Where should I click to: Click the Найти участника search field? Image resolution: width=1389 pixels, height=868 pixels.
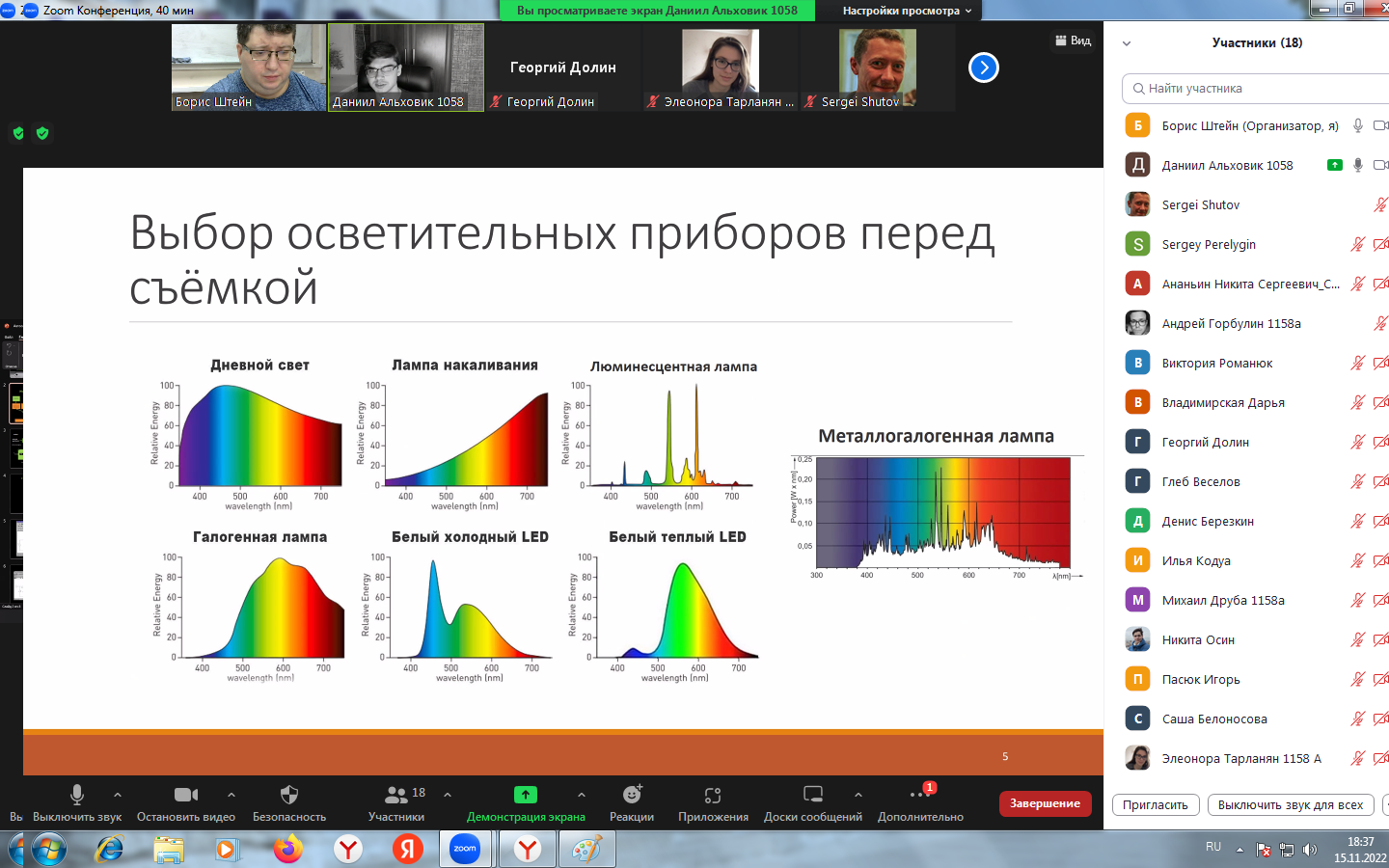click(1254, 88)
